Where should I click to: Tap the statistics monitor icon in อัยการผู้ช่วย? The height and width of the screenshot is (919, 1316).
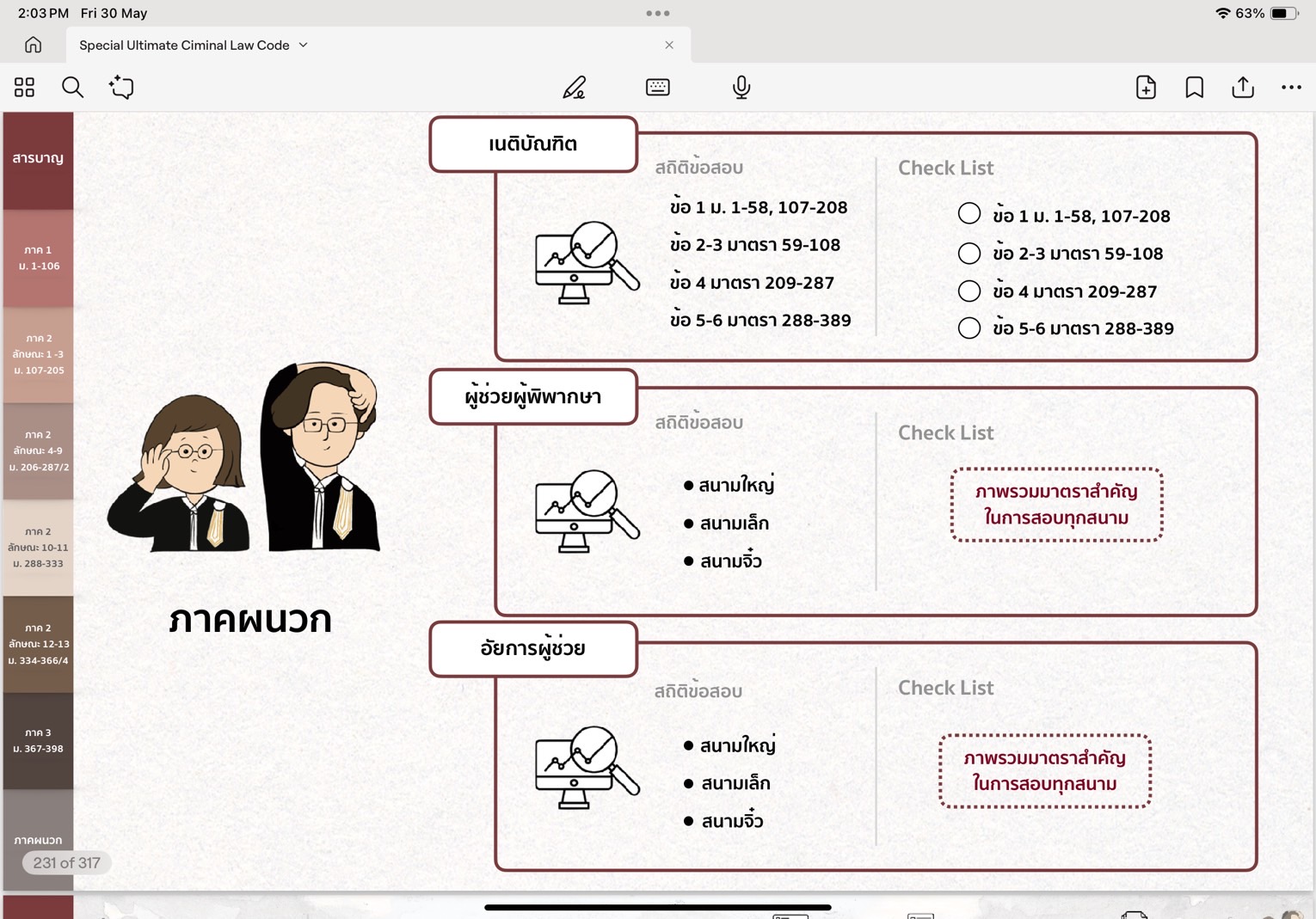(x=587, y=768)
